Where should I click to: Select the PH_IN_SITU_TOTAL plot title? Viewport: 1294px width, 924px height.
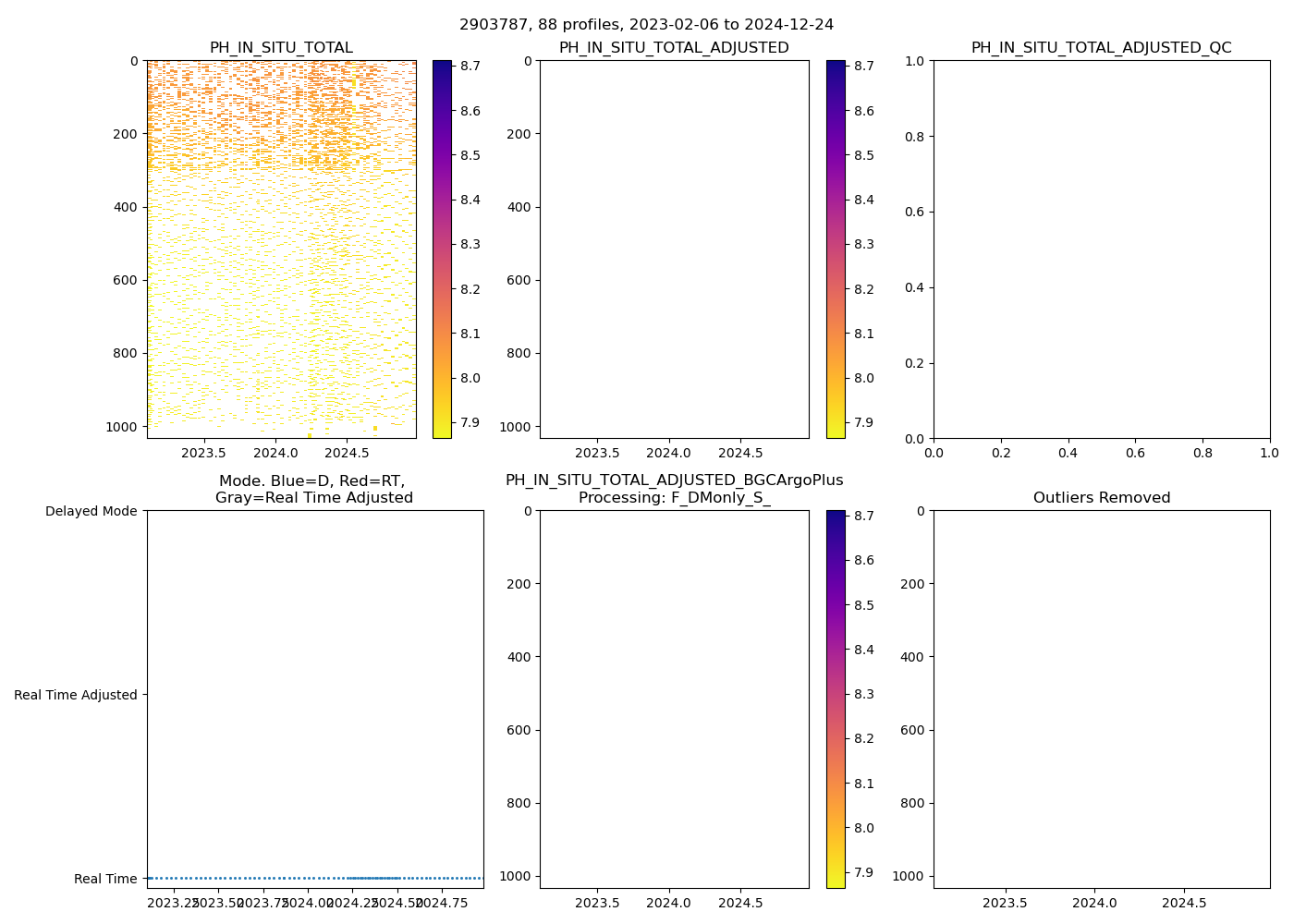[x=281, y=48]
